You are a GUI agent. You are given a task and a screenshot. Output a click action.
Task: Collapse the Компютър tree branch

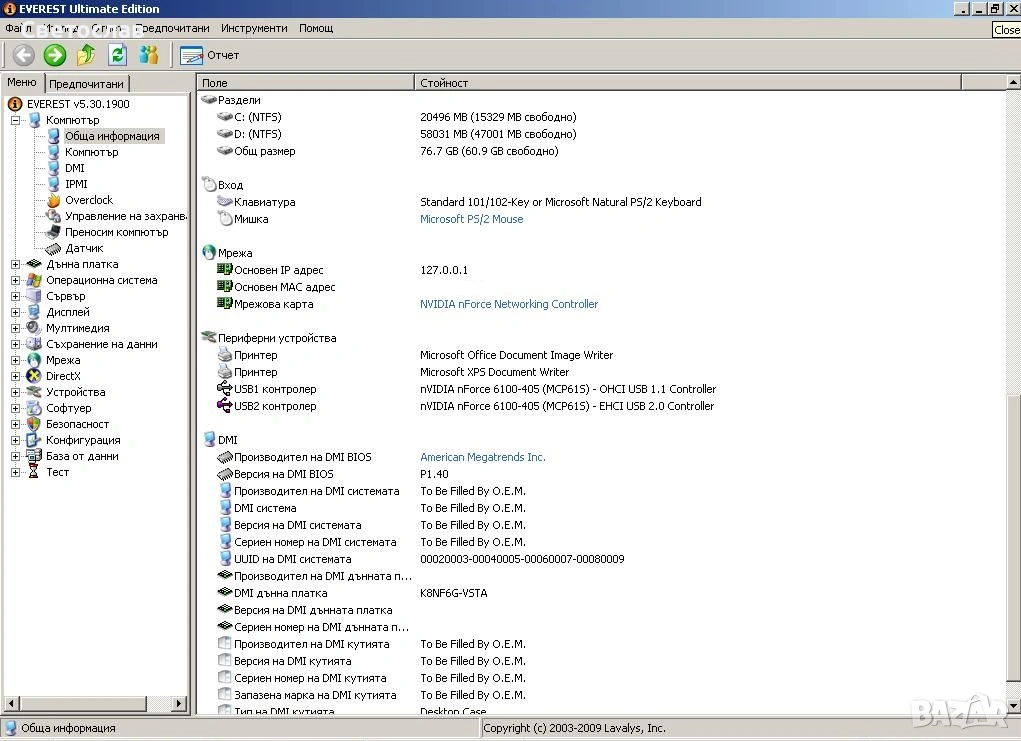pos(16,120)
